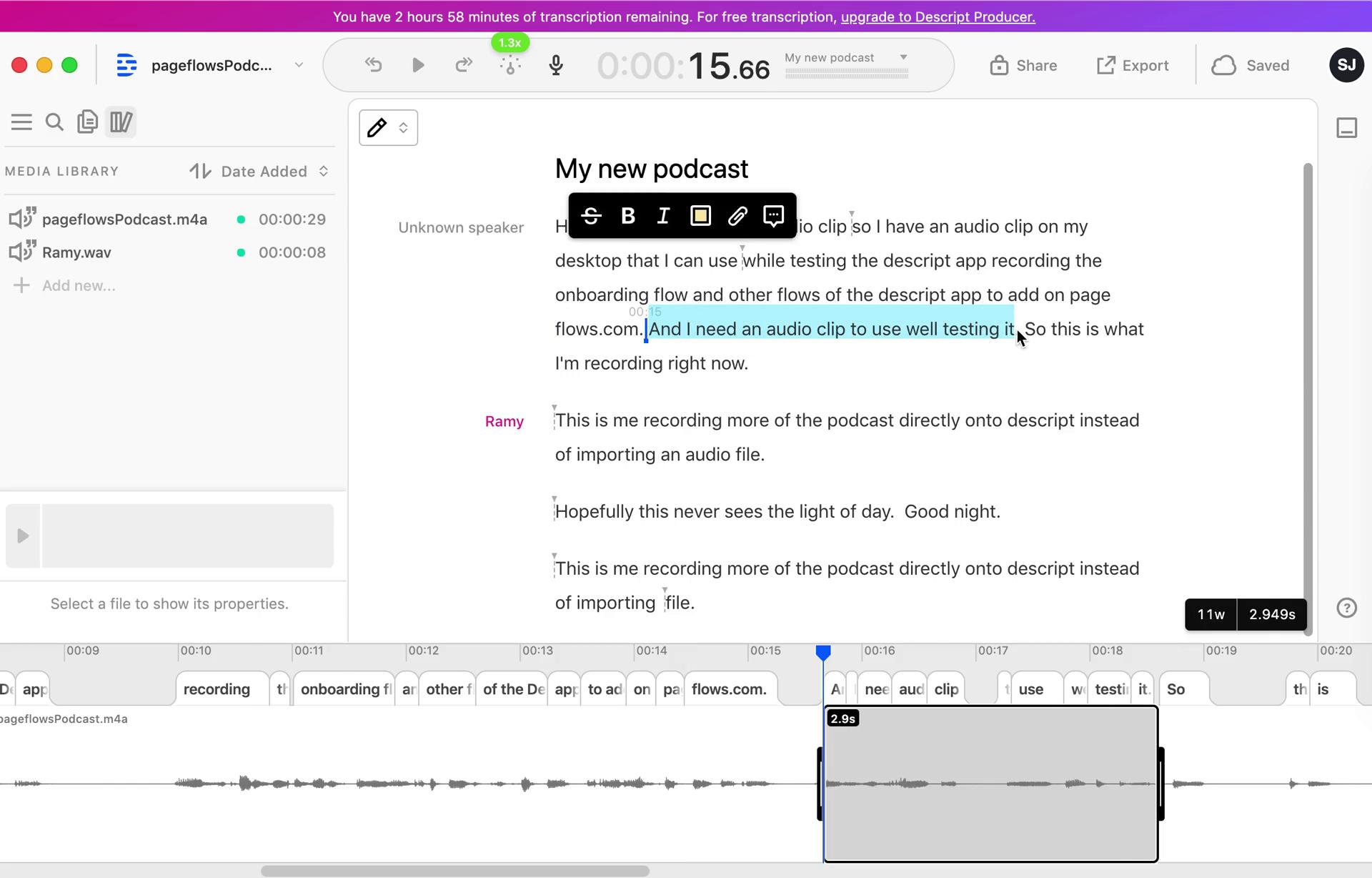Toggle the bottom timeline panel icon
Viewport: 1372px width, 878px height.
[x=1346, y=128]
